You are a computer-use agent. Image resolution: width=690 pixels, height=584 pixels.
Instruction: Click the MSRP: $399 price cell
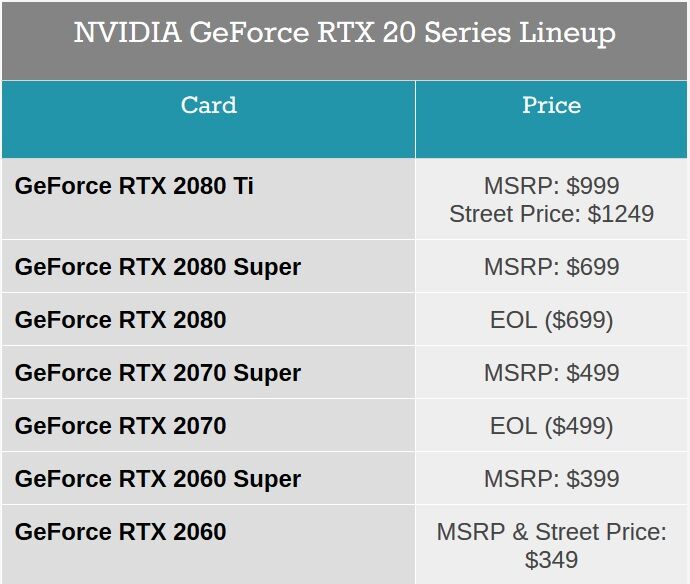[551, 479]
